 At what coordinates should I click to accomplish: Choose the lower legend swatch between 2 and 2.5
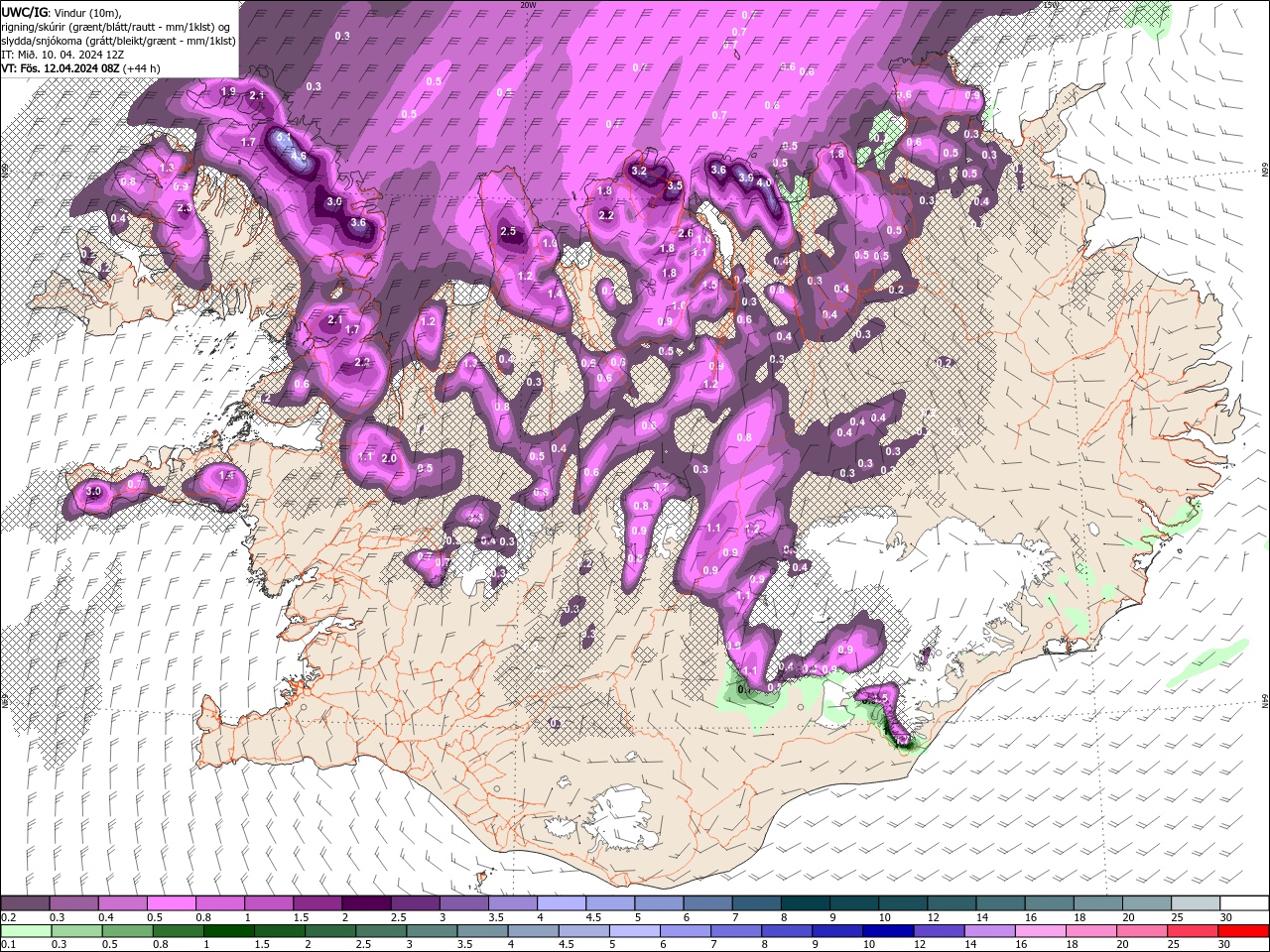click(x=329, y=930)
